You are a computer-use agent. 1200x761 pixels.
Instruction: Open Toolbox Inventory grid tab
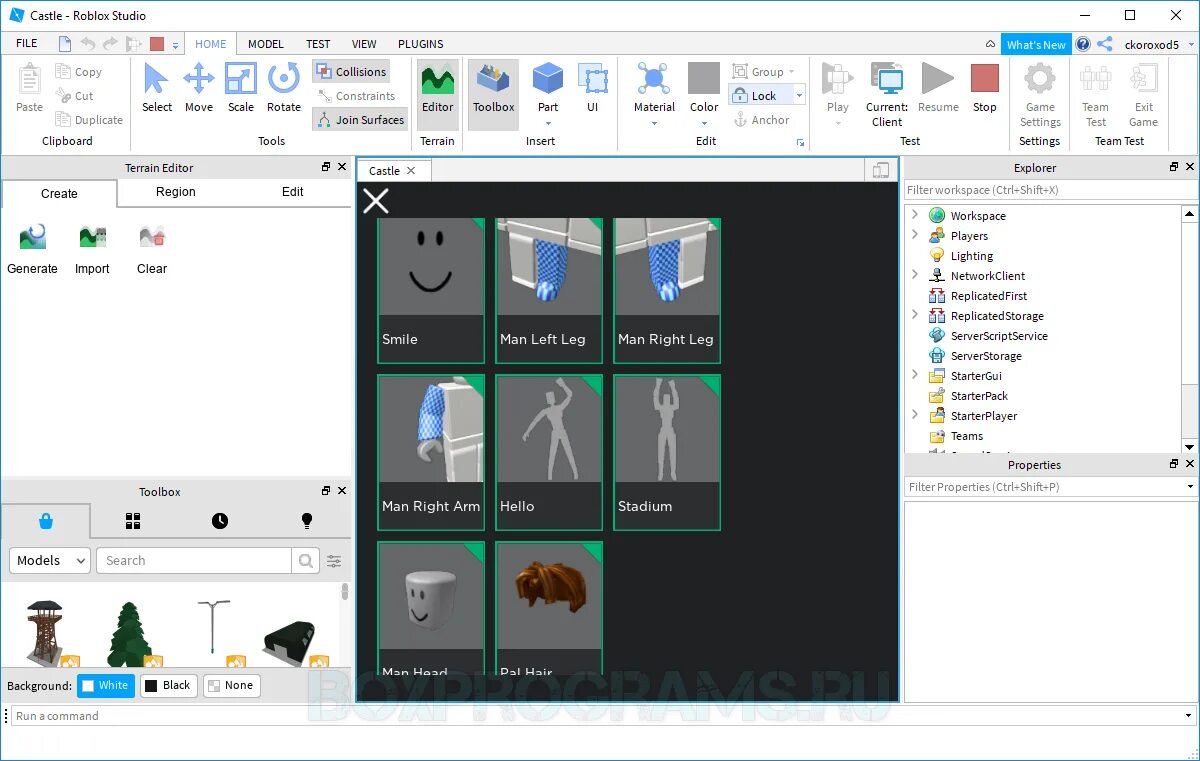click(x=133, y=521)
